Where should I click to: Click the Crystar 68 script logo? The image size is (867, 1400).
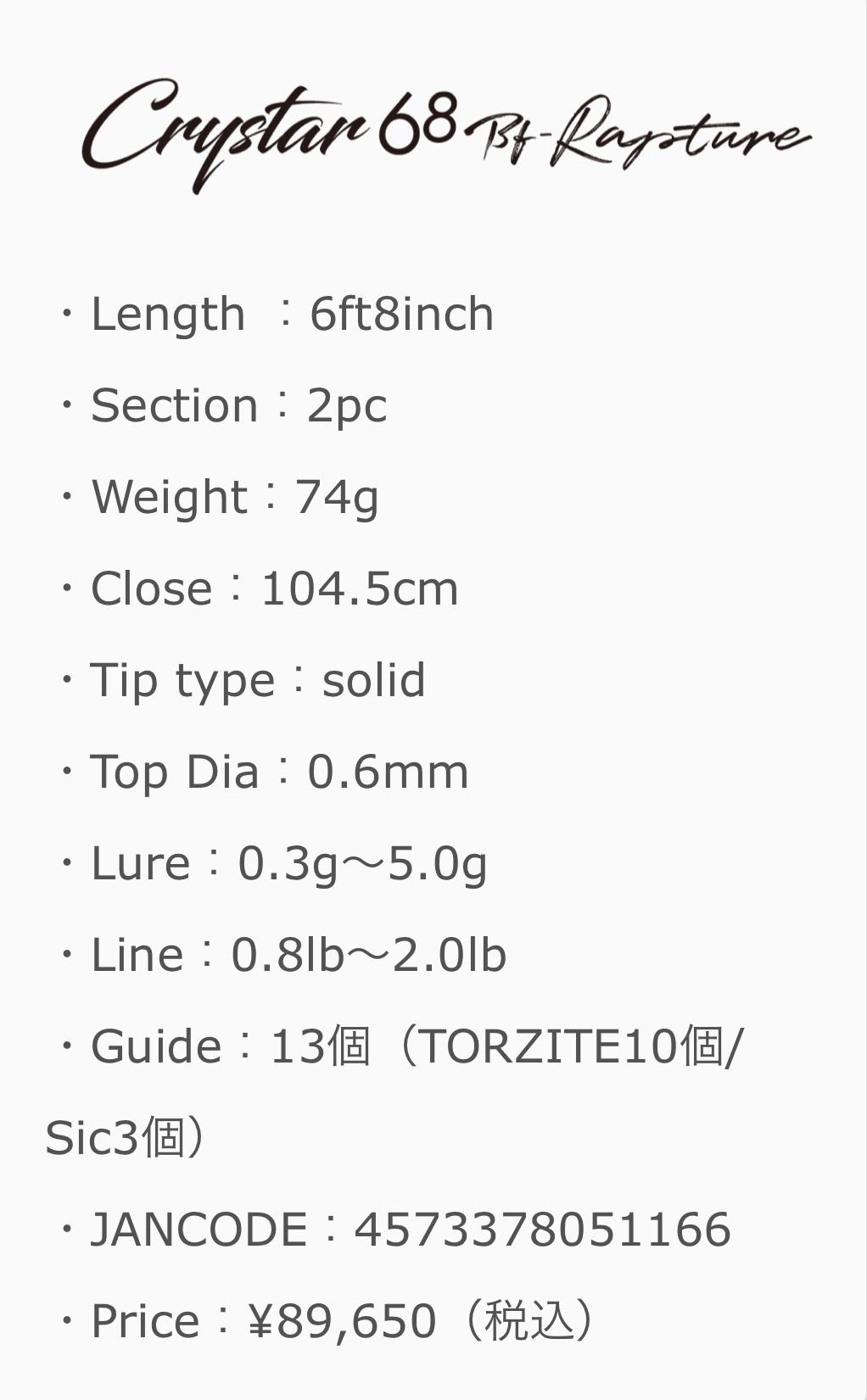(270, 131)
